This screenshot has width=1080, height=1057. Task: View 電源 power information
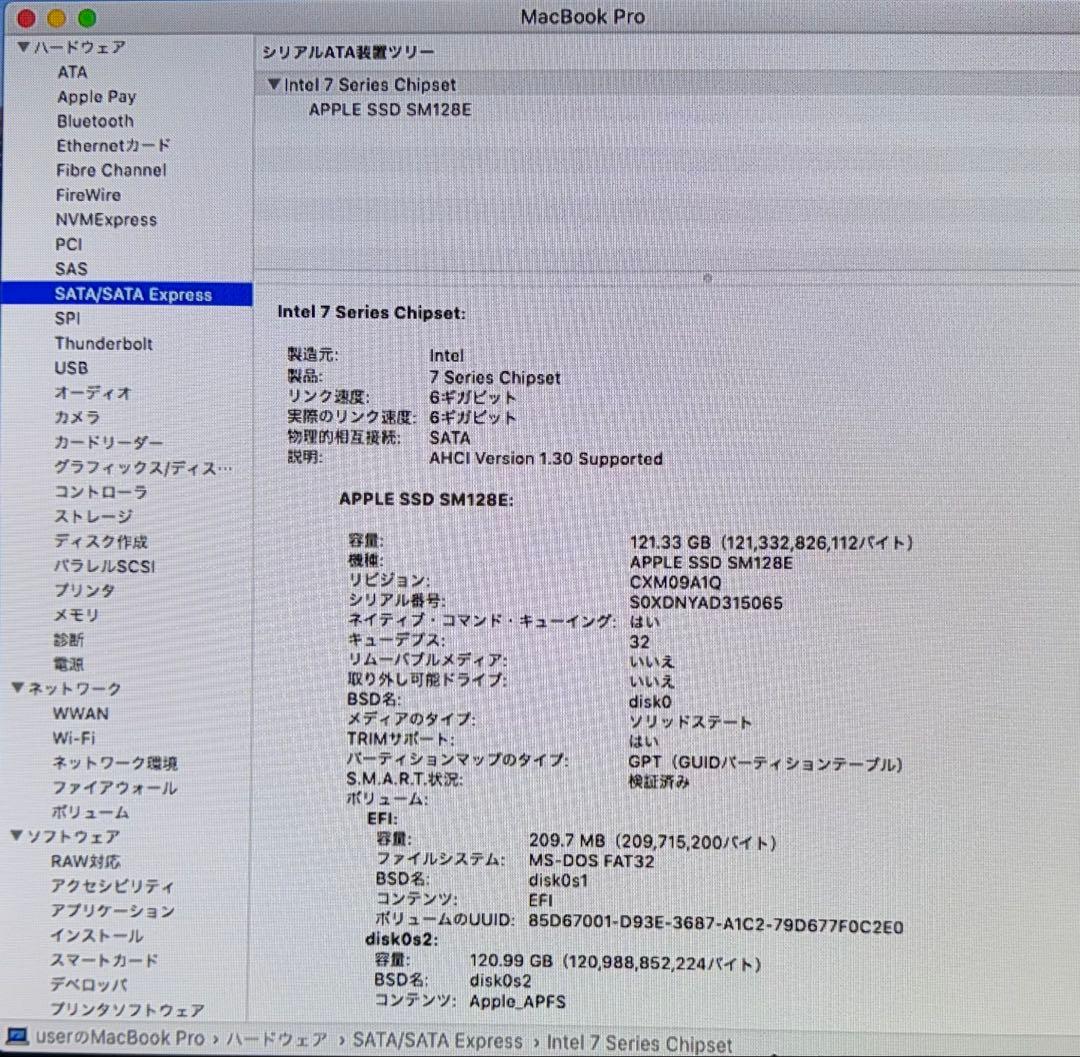[70, 663]
